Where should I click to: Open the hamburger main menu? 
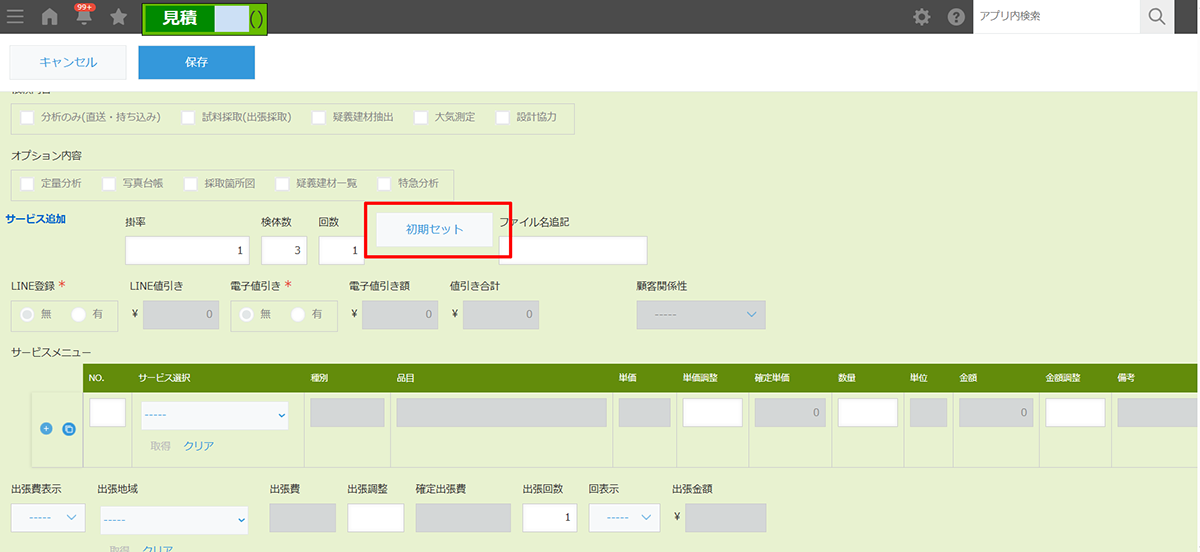pyautogui.click(x=15, y=17)
